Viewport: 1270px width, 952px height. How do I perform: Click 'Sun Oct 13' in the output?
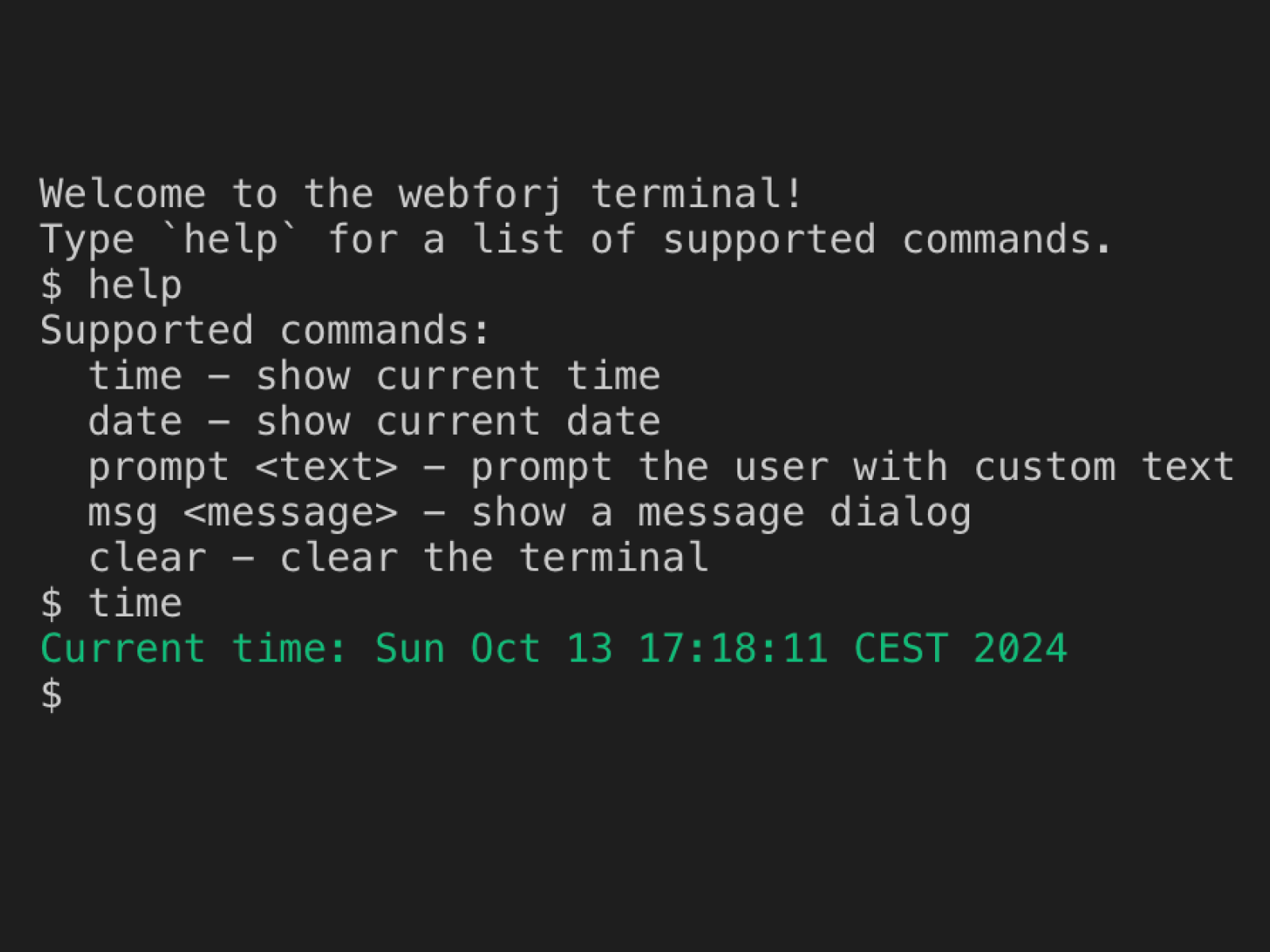tap(493, 649)
